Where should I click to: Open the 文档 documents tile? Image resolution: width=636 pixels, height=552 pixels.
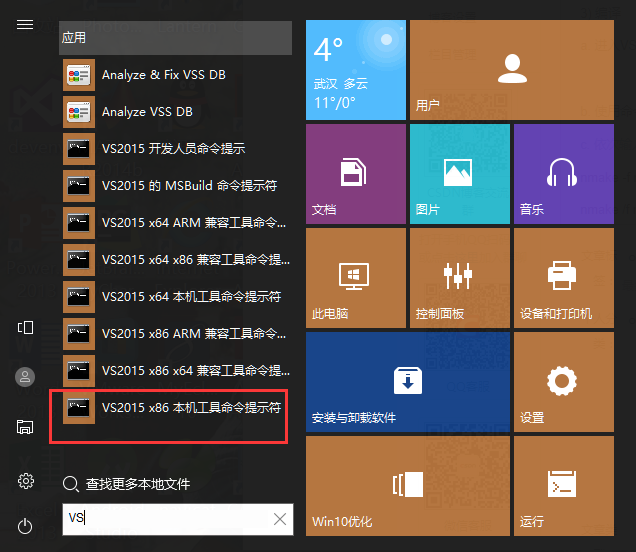pos(356,174)
